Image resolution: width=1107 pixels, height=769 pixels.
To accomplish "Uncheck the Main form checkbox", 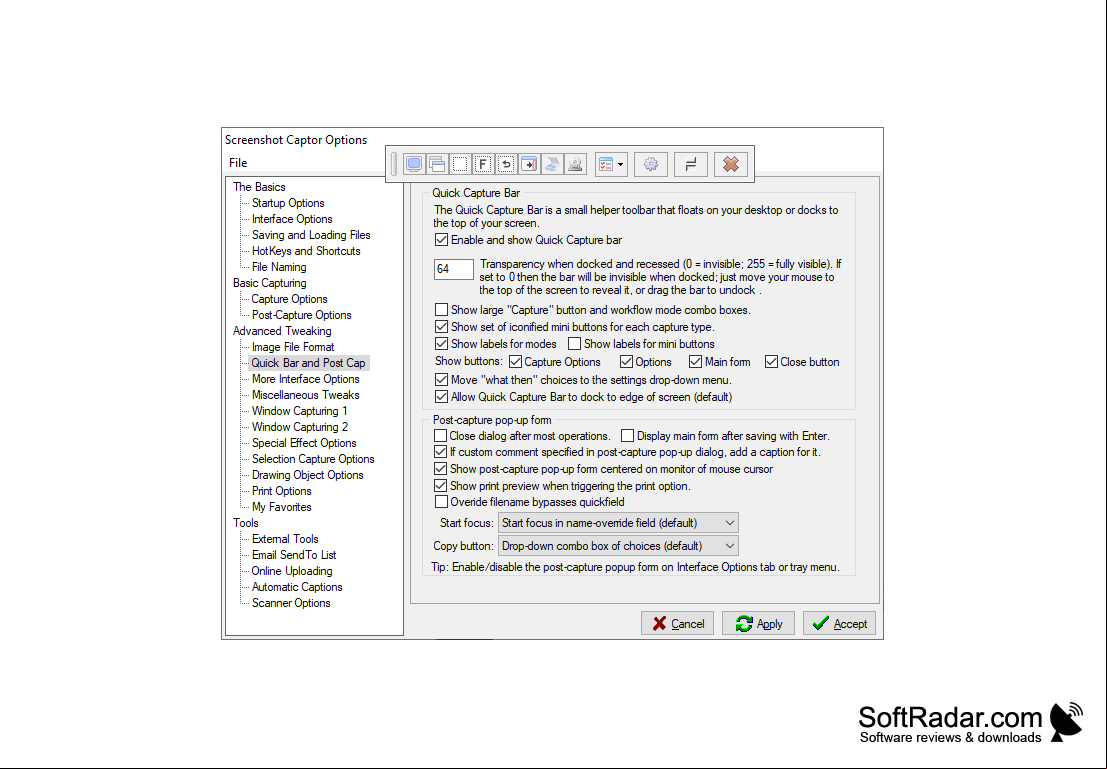I will 695,362.
